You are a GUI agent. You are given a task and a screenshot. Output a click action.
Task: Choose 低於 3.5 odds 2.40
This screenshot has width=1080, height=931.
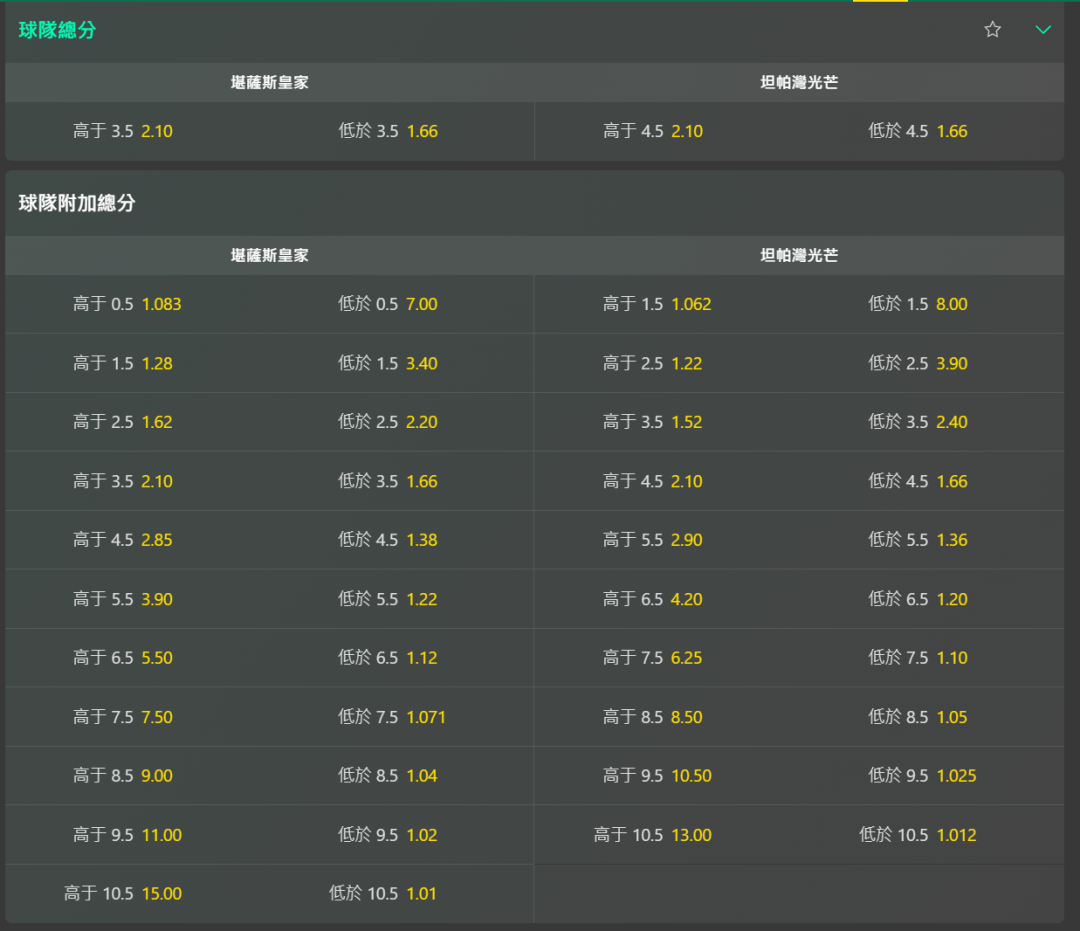tap(917, 421)
